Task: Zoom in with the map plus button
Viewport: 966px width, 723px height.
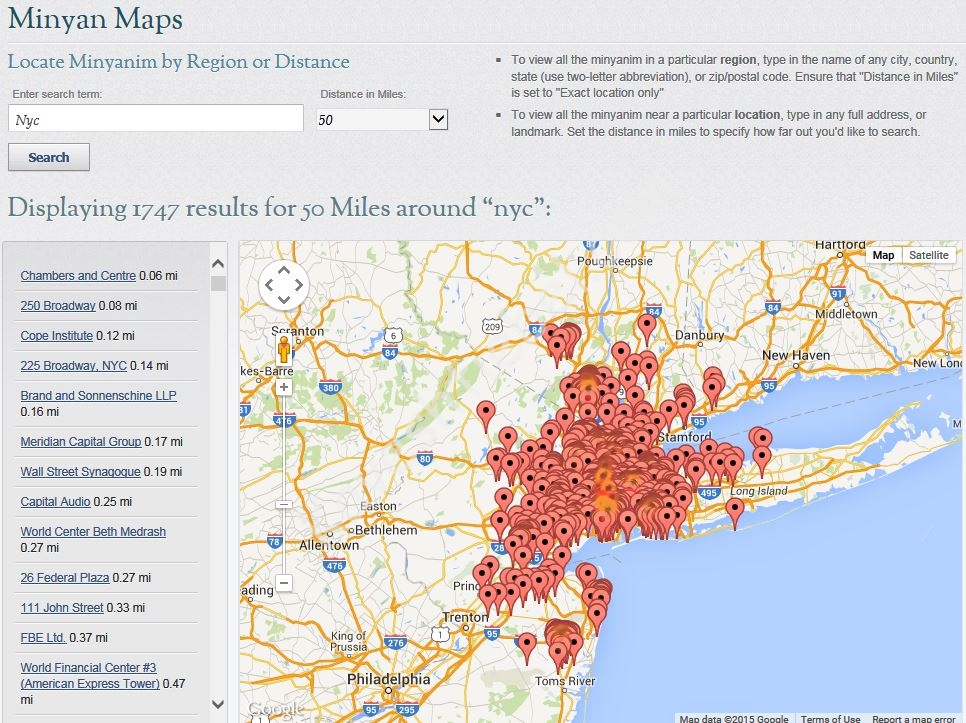Action: [284, 387]
